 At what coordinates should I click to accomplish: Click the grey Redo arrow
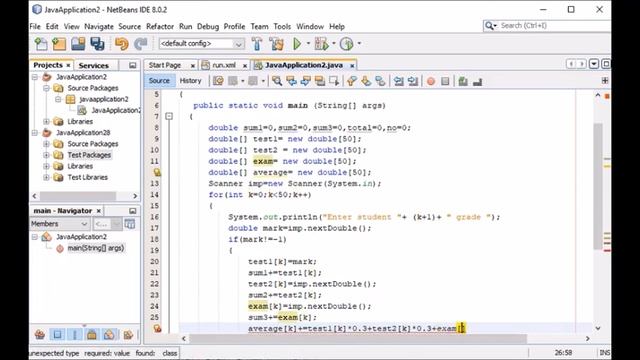tap(141, 44)
